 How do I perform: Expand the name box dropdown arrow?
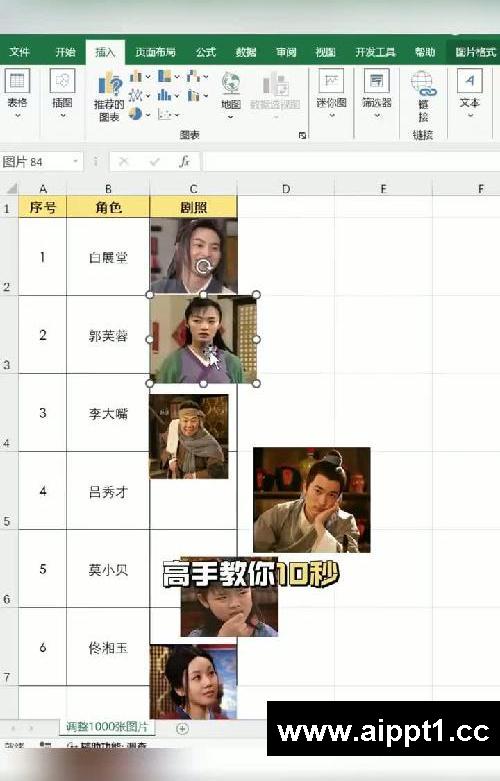point(75,161)
